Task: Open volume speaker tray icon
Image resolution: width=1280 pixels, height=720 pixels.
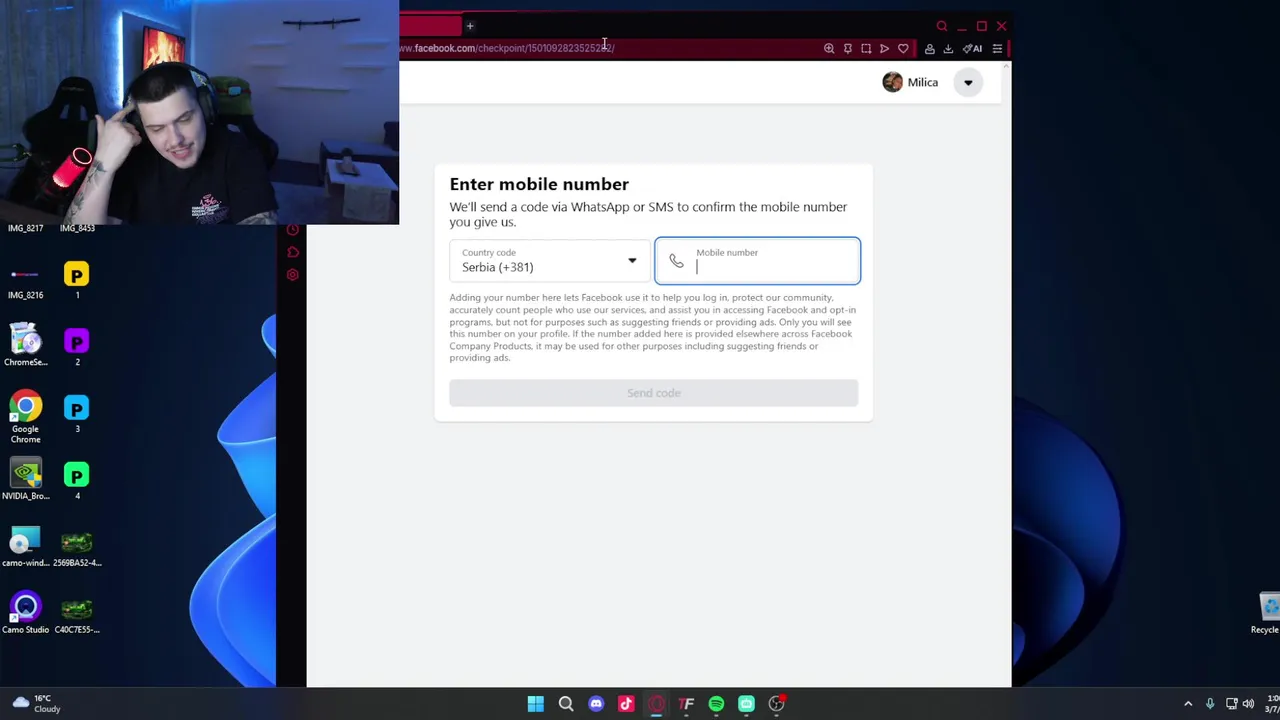Action: click(x=1248, y=704)
